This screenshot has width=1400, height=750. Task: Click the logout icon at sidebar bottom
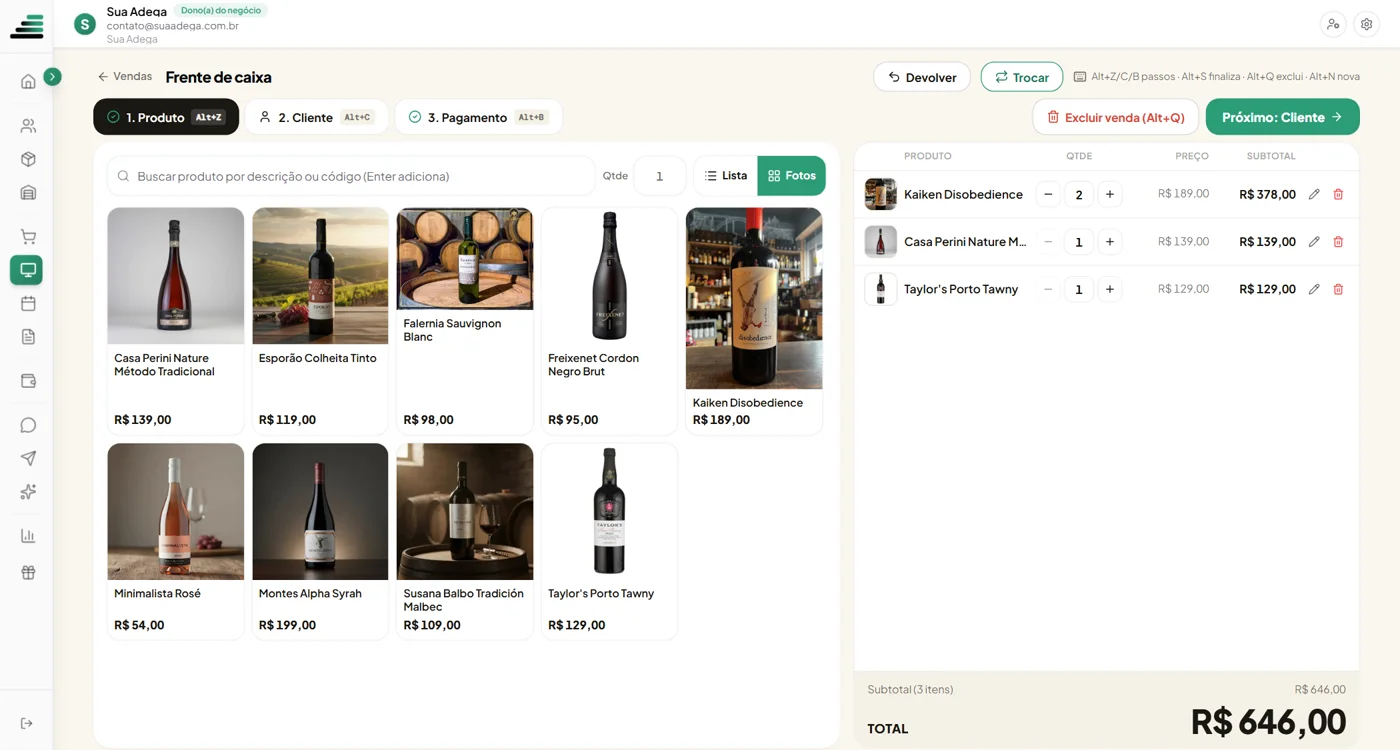point(27,723)
